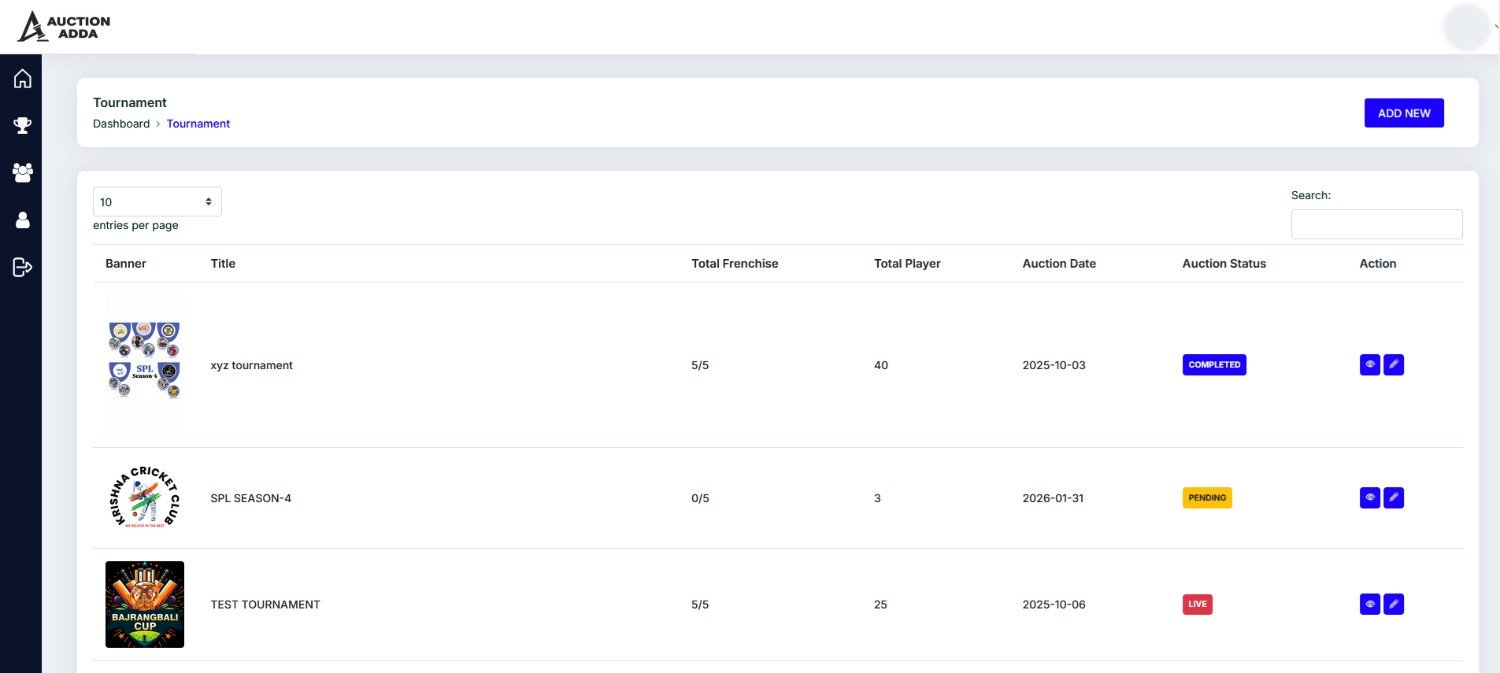Click the logout icon in sidebar

22,267
